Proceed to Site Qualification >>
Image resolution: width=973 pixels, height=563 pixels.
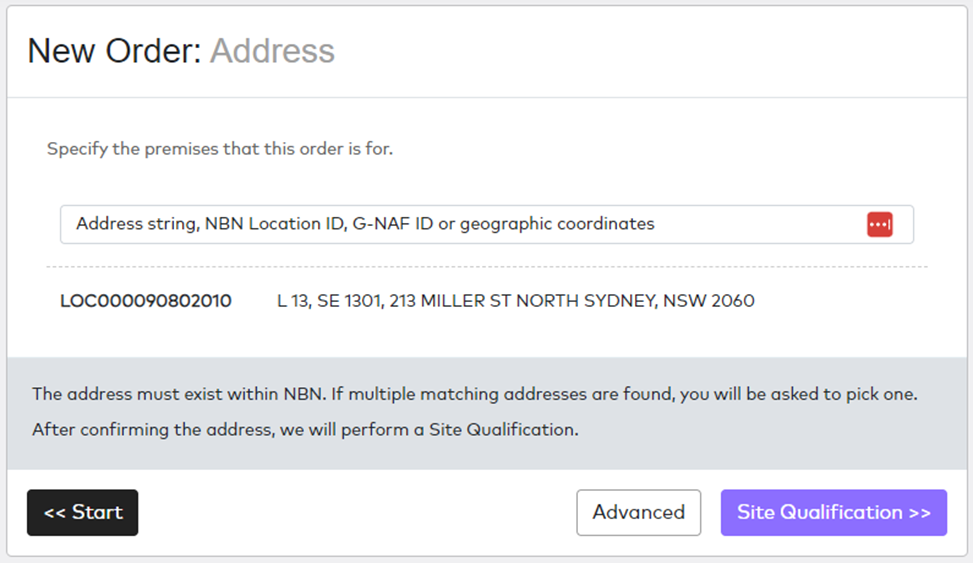coord(834,513)
